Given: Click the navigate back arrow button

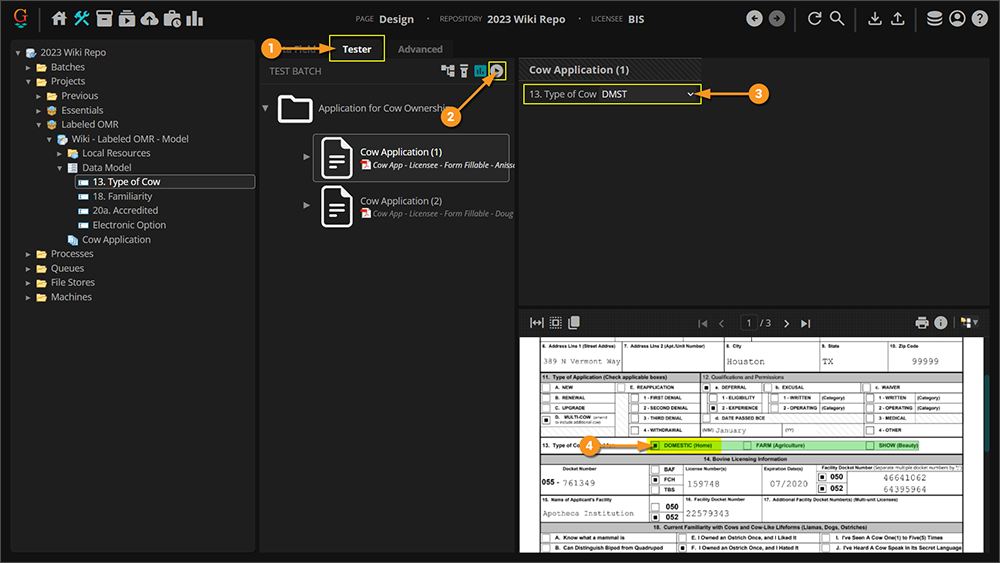Looking at the screenshot, I should (x=754, y=18).
